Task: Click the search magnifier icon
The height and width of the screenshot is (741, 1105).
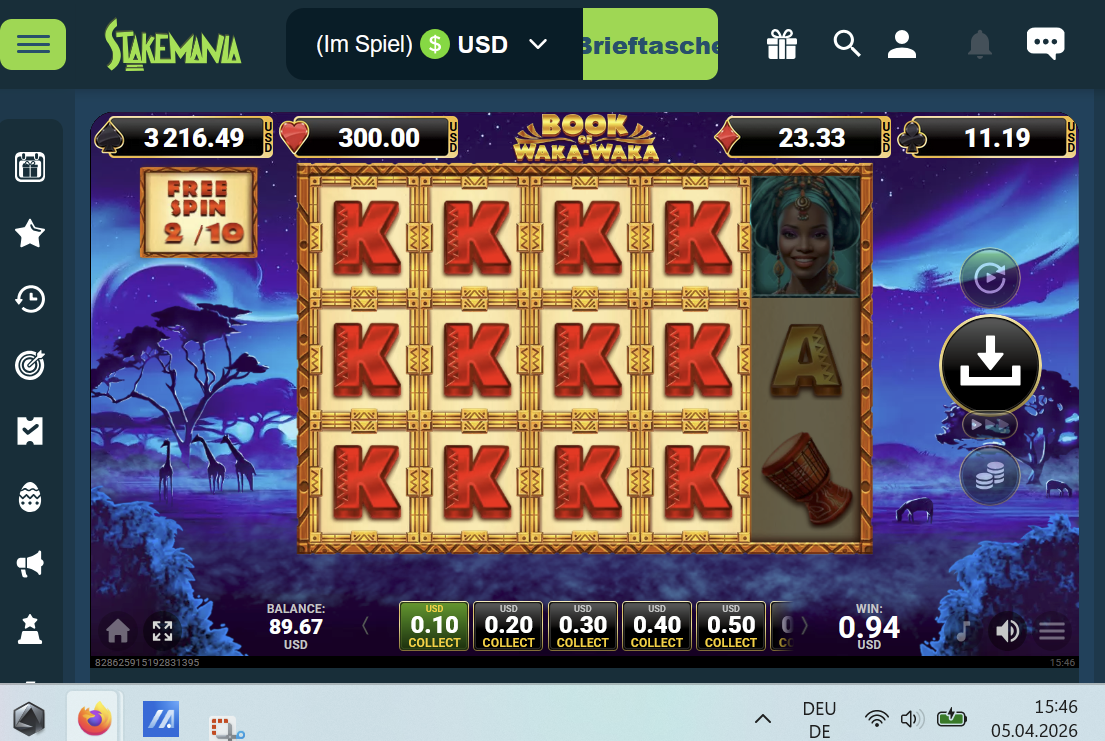Action: [846, 44]
